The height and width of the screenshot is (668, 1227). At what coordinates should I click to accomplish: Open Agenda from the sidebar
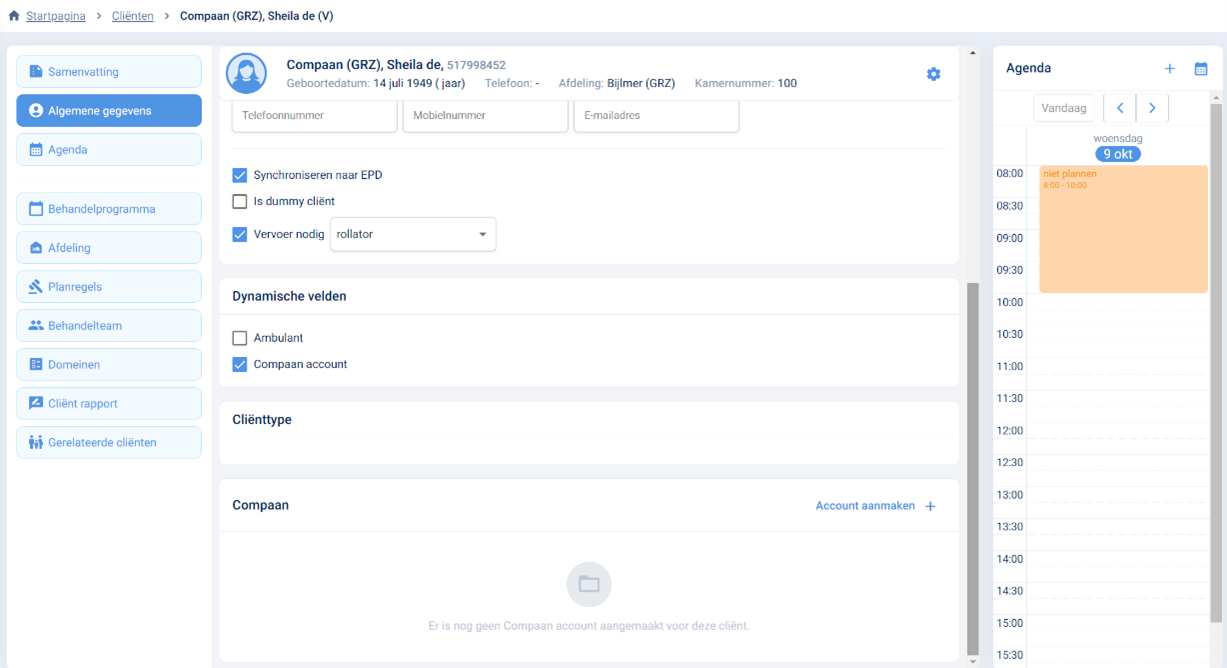109,150
